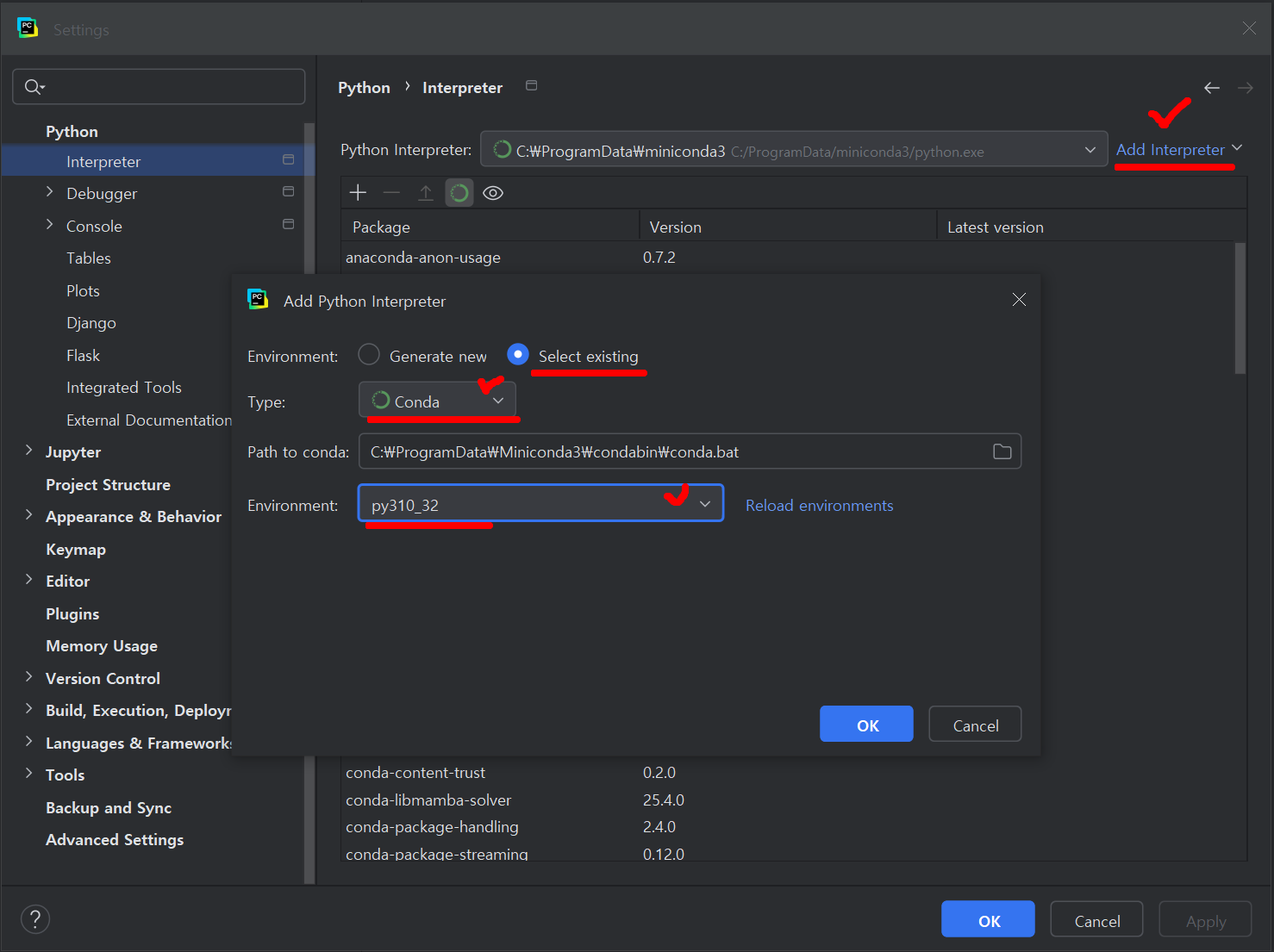1274x952 pixels.
Task: Click the install package plus icon
Action: [358, 193]
